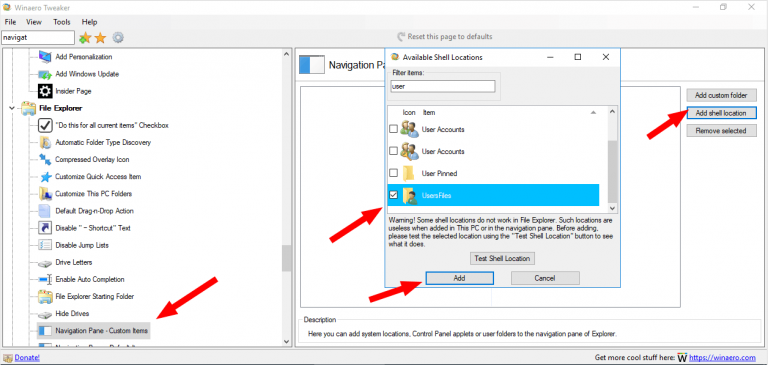The width and height of the screenshot is (768, 365).
Task: Open the winaero.com link
Action: point(724,358)
